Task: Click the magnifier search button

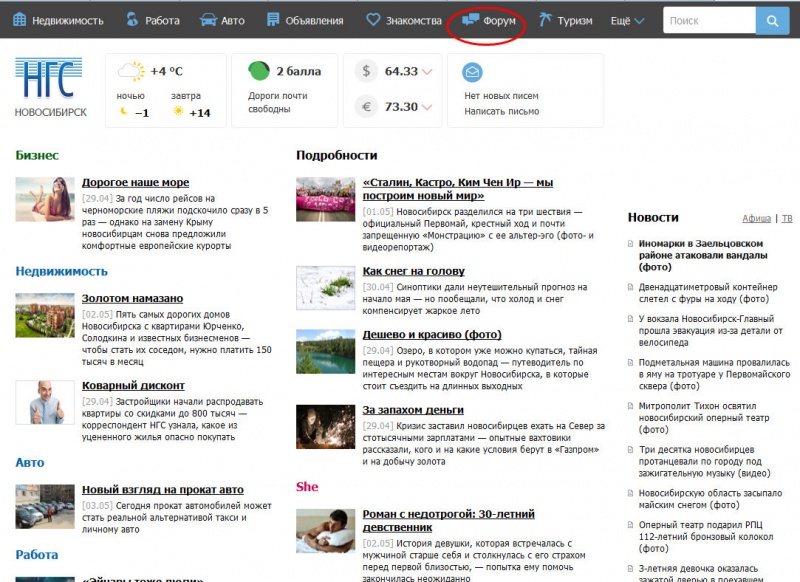Action: [x=772, y=21]
